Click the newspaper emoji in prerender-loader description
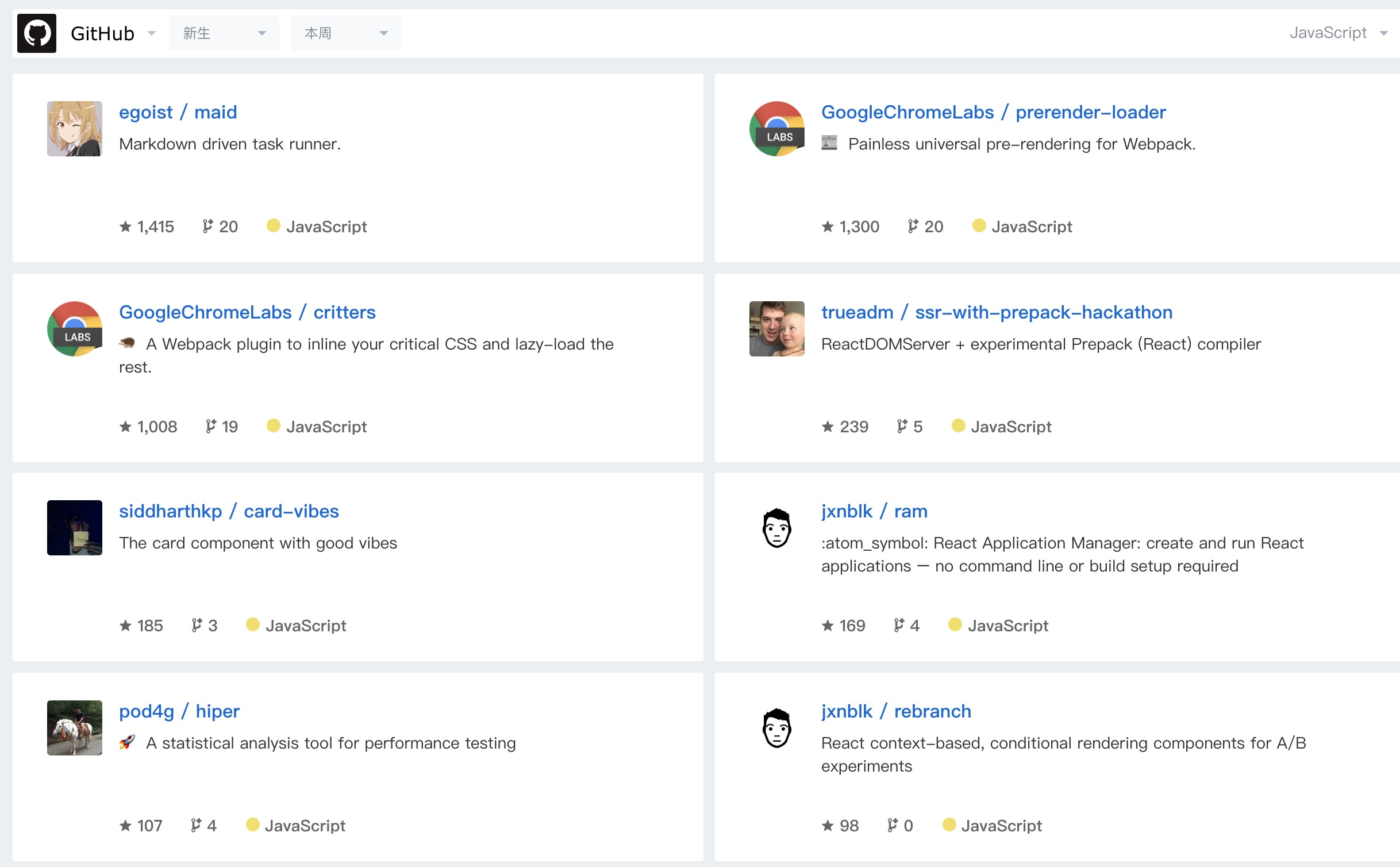 tap(829, 143)
